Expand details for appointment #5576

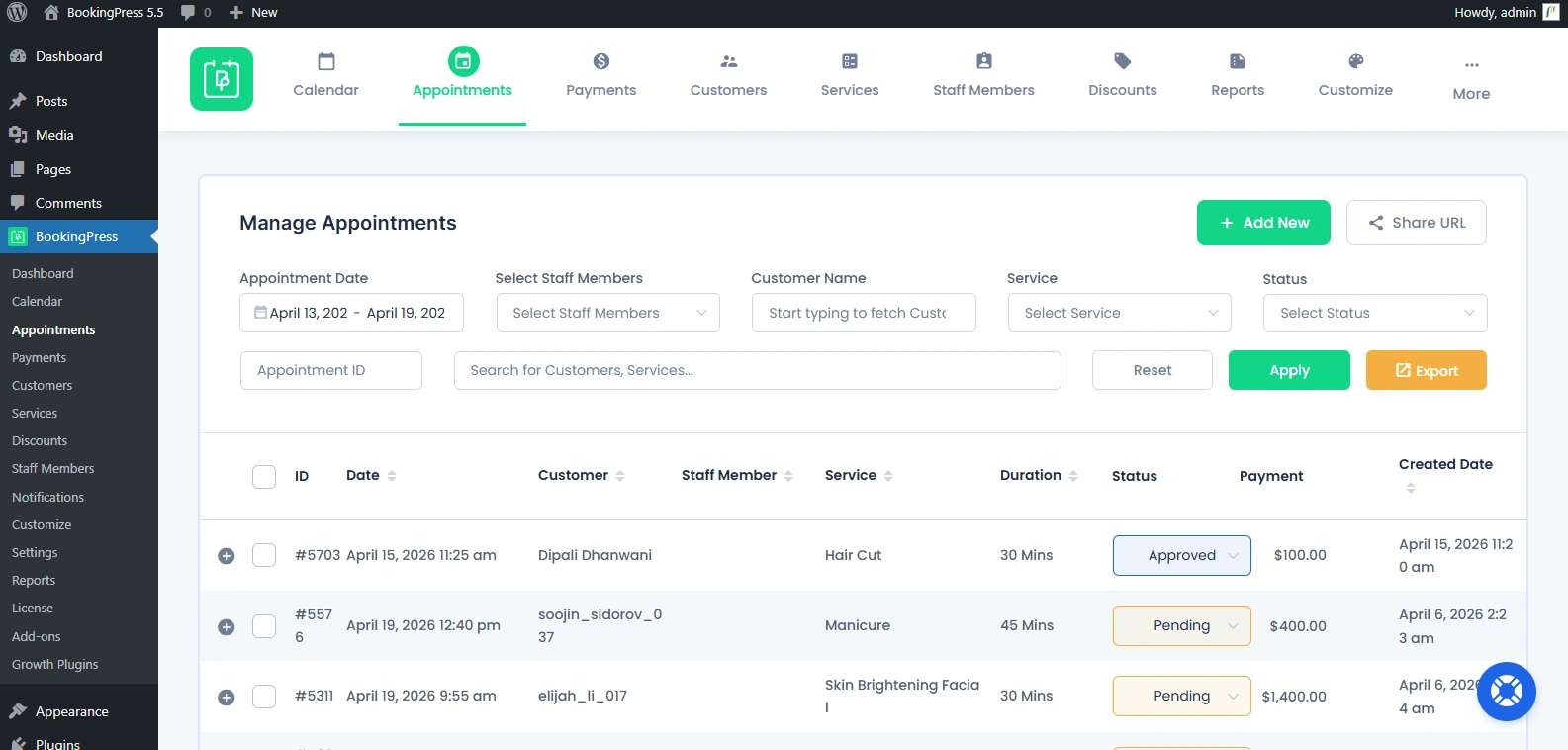click(227, 626)
